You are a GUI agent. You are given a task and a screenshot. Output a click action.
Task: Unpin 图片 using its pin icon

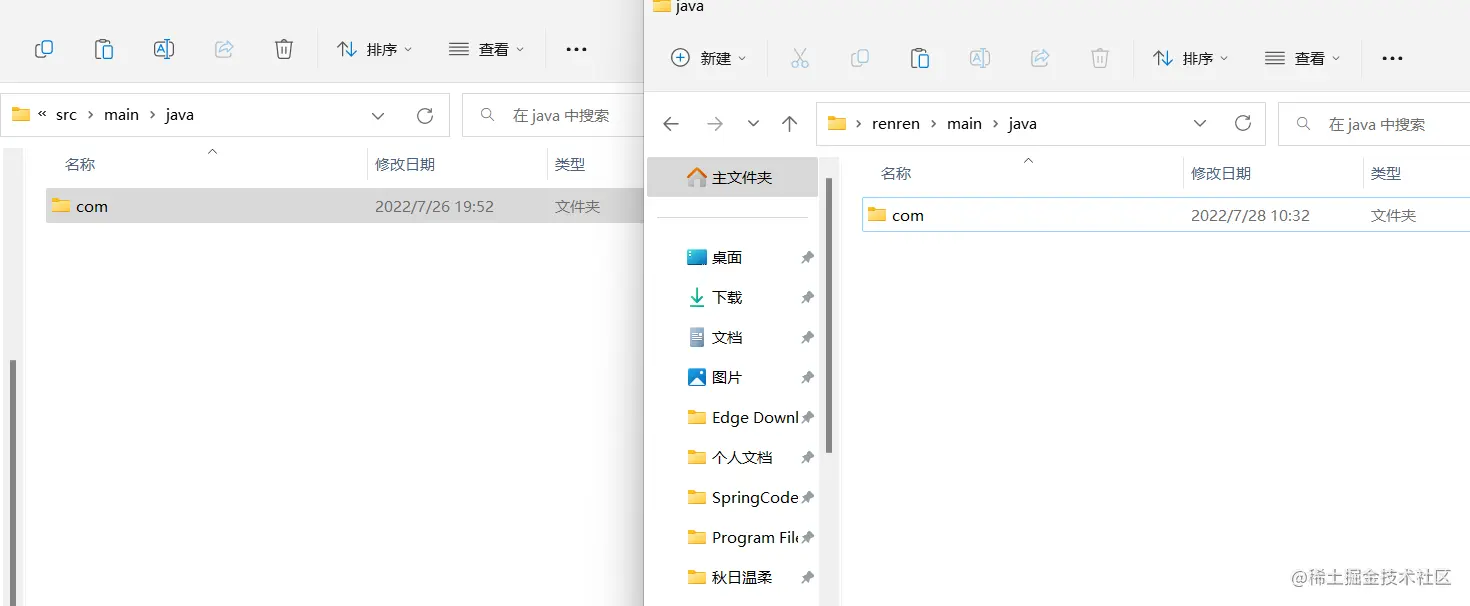[x=807, y=377]
